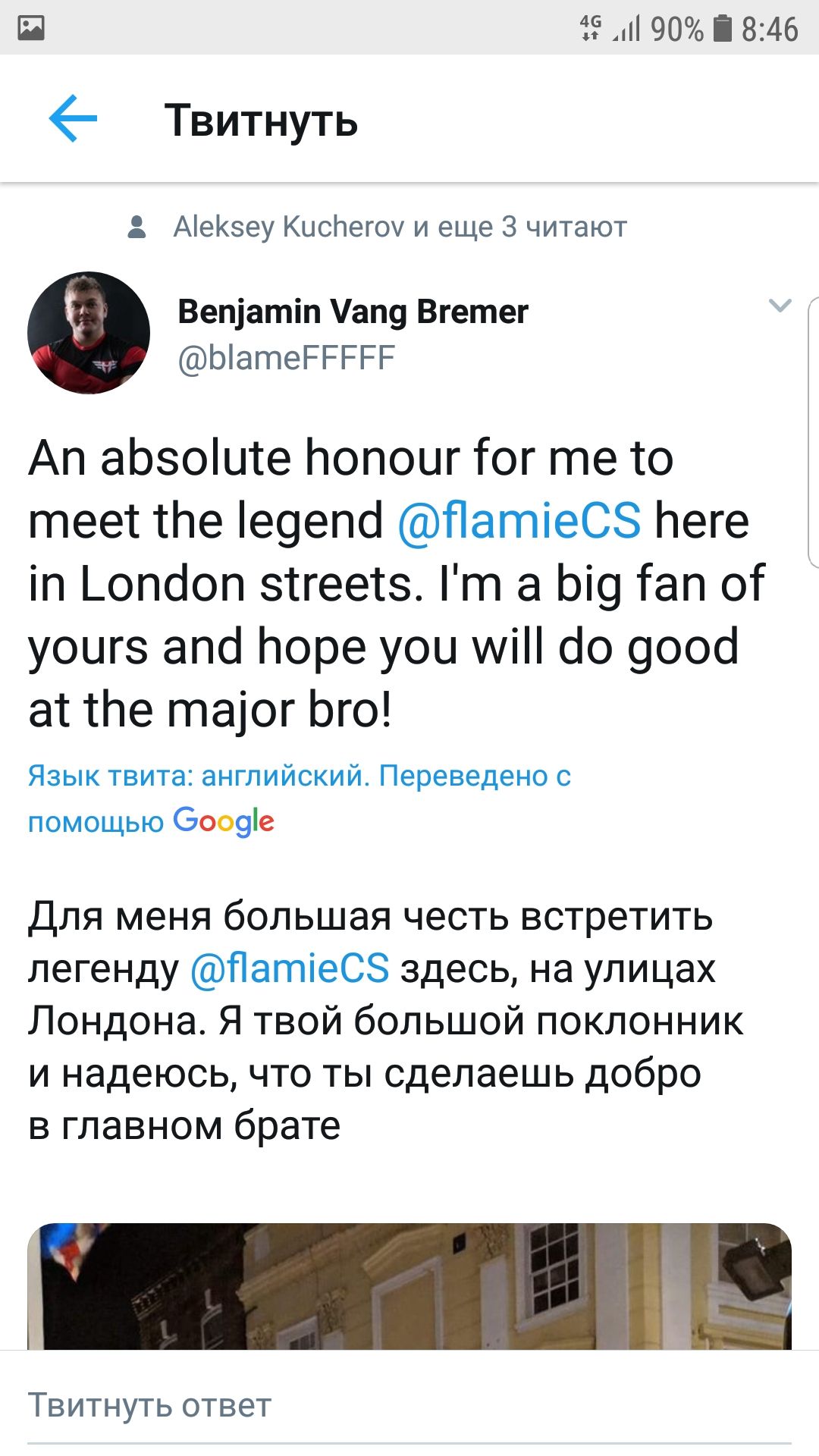Viewport: 819px width, 1456px height.
Task: Collapse the tweet detail view via back chevron
Action: click(x=71, y=118)
